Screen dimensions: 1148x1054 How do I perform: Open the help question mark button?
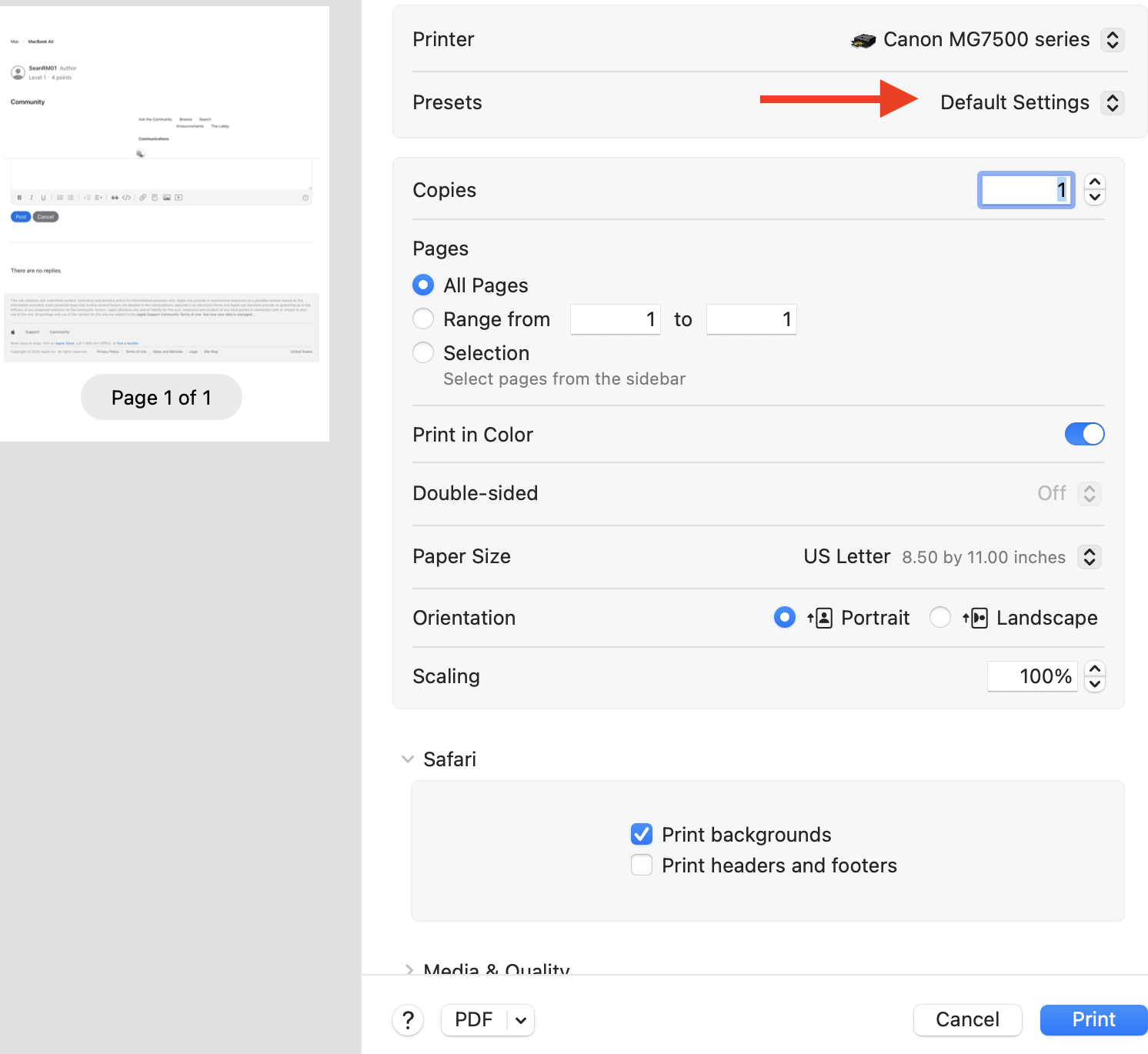tap(408, 1020)
